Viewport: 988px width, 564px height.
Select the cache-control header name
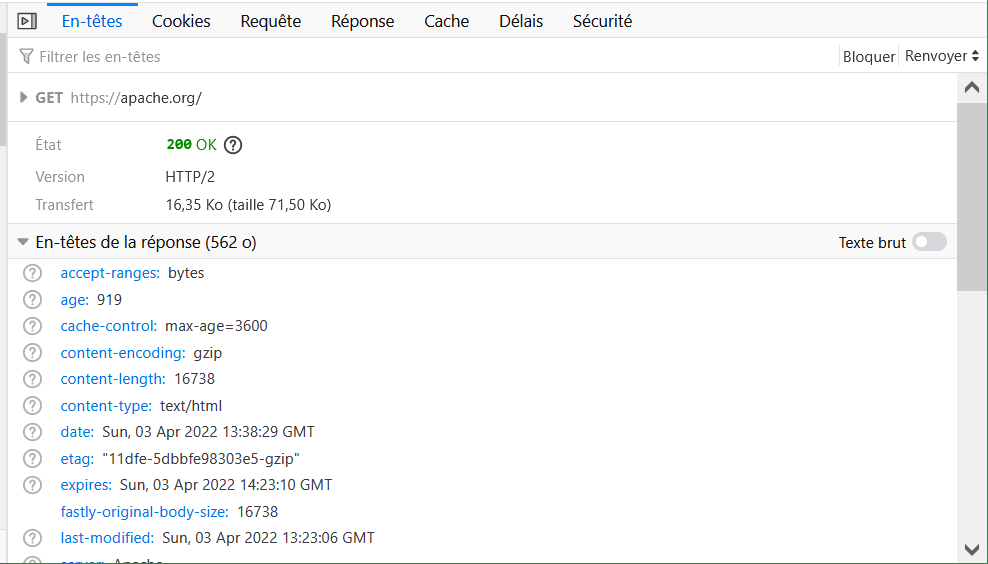pos(109,326)
